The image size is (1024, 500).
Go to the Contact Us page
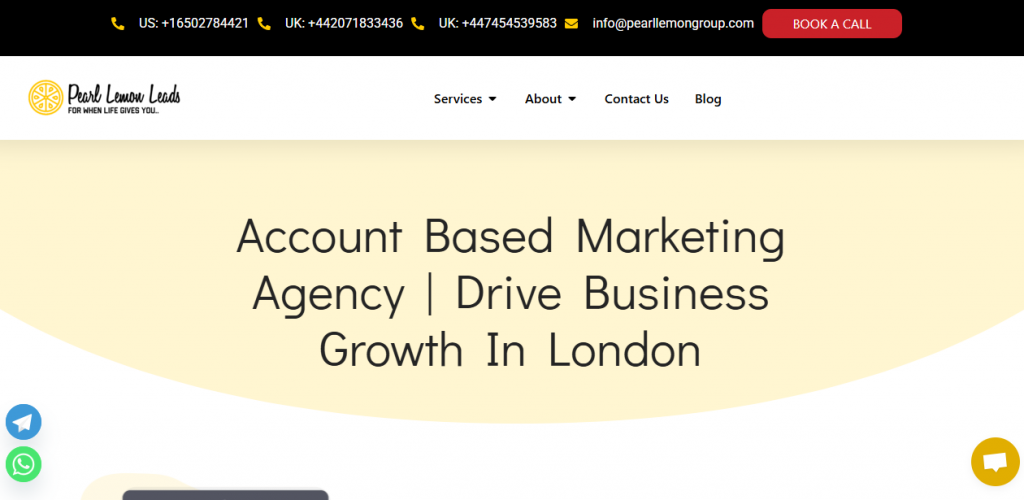636,99
